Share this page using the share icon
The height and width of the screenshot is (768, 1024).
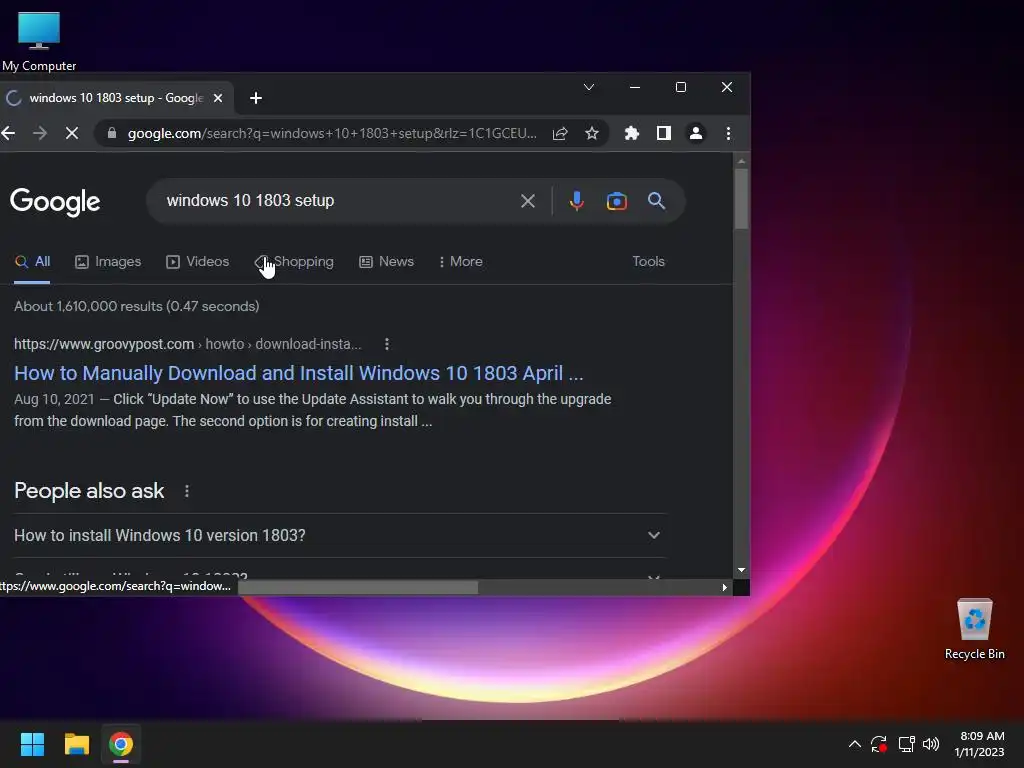click(x=560, y=133)
